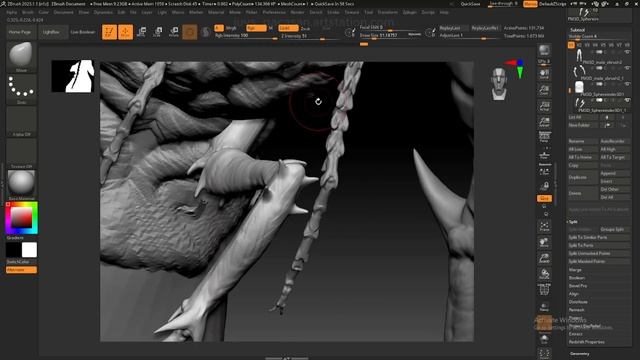Open the Zplugin menu

click(x=409, y=12)
